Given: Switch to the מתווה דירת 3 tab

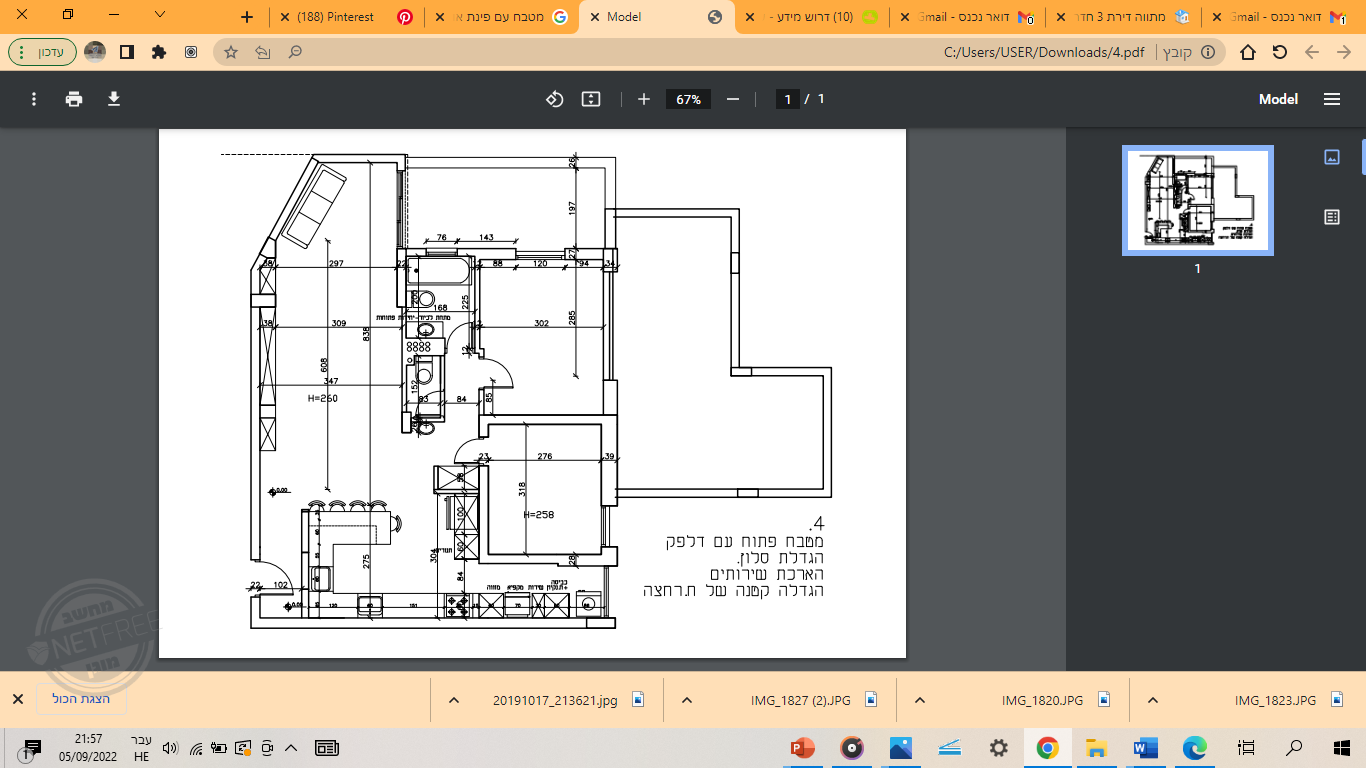Looking at the screenshot, I should [1120, 17].
